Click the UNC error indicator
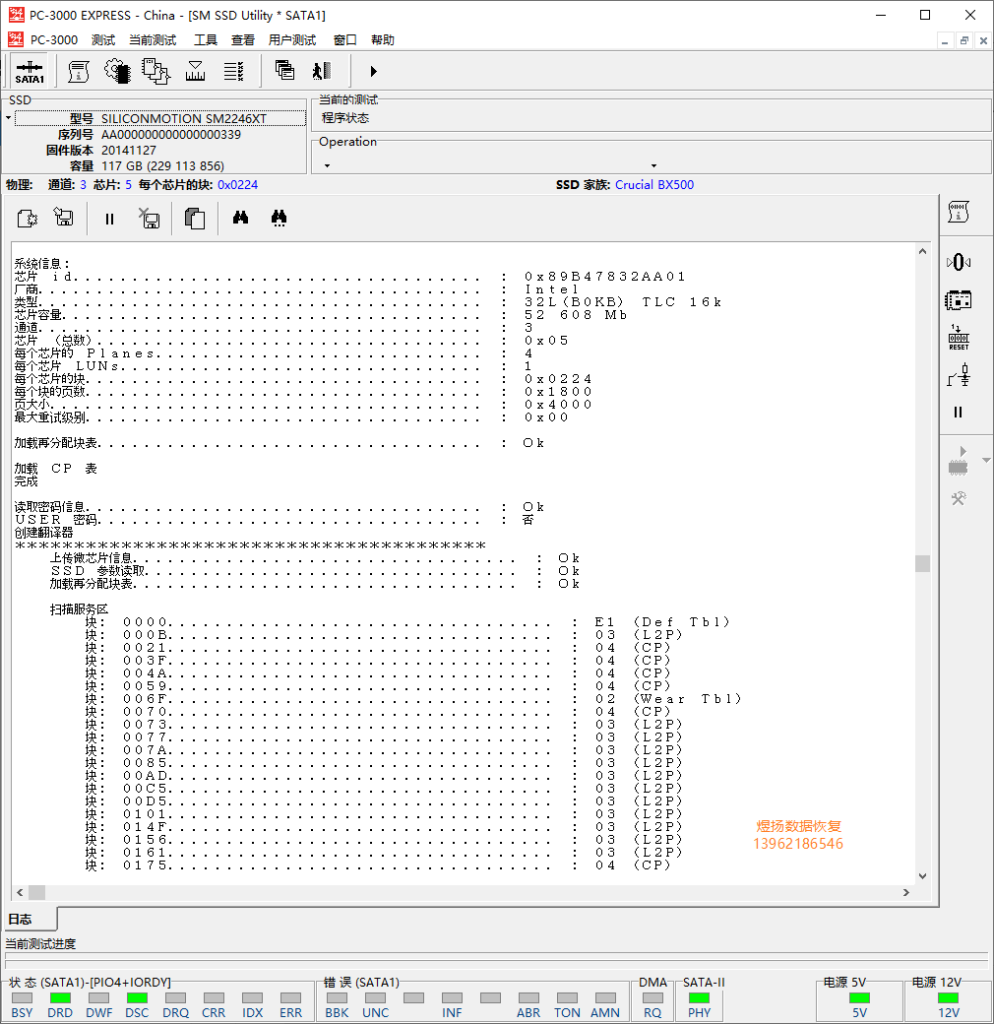 click(x=375, y=998)
